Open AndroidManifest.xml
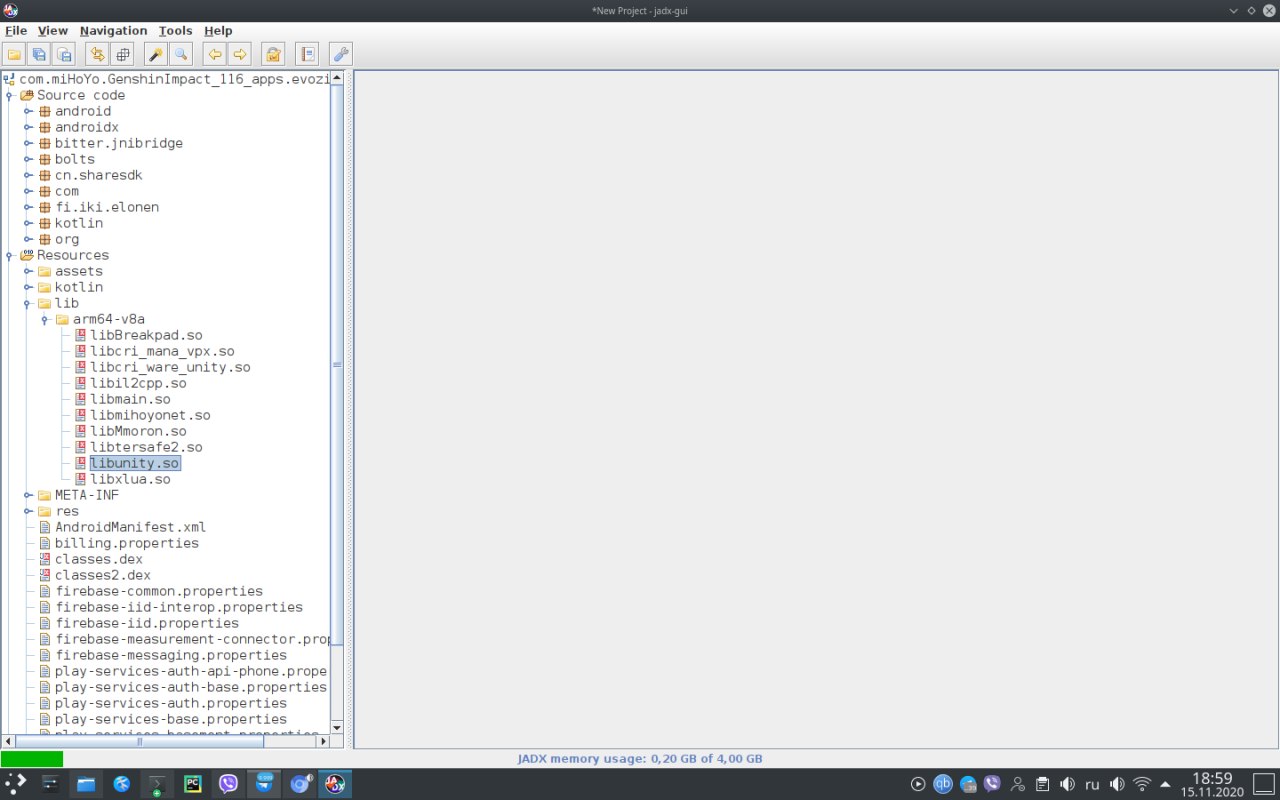 [131, 527]
